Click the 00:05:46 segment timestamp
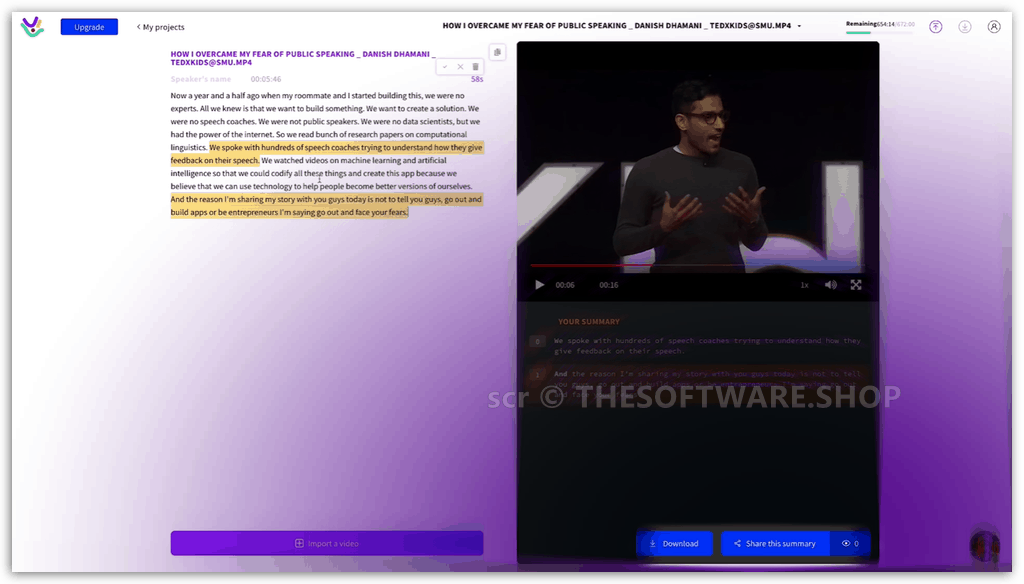This screenshot has height=584, width=1024. click(266, 79)
